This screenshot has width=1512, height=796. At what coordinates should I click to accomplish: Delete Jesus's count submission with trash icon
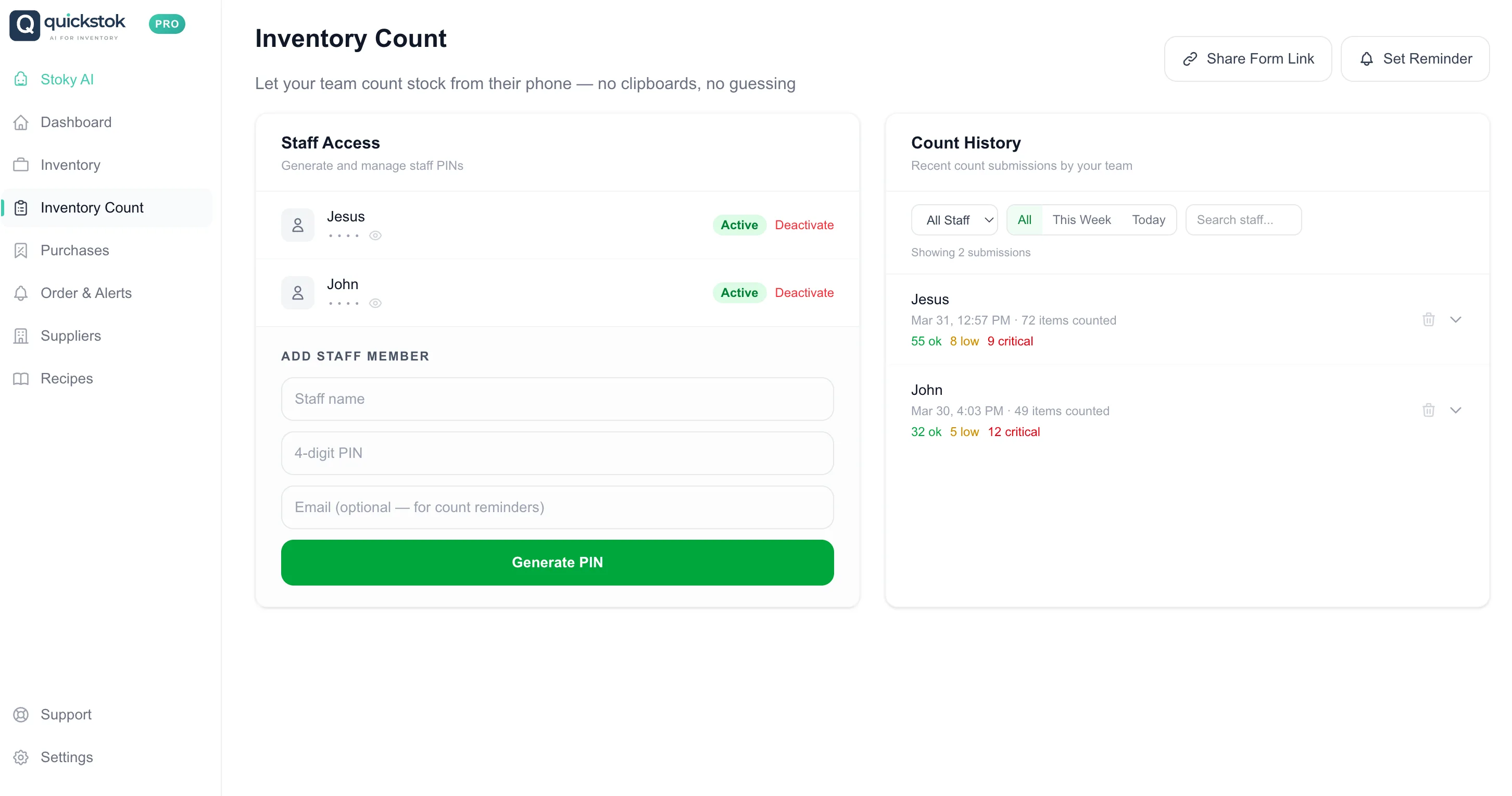(1428, 319)
